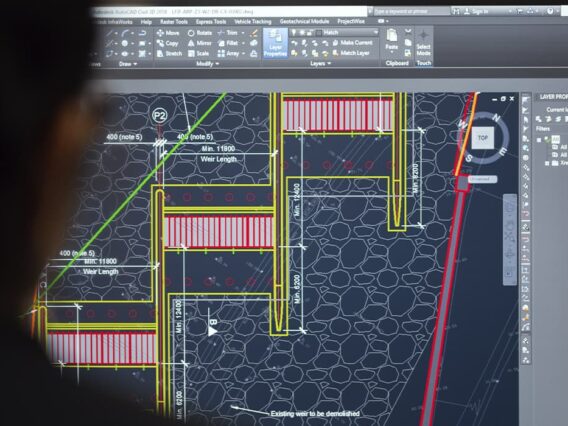
Task: Click the Hatch layer color swatch
Action: click(319, 33)
